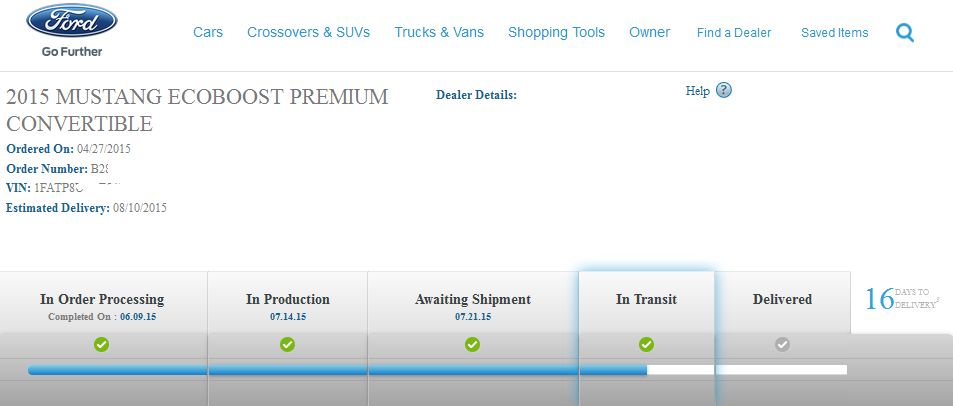Click the Ford oval logo
953x406 pixels.
(72, 21)
